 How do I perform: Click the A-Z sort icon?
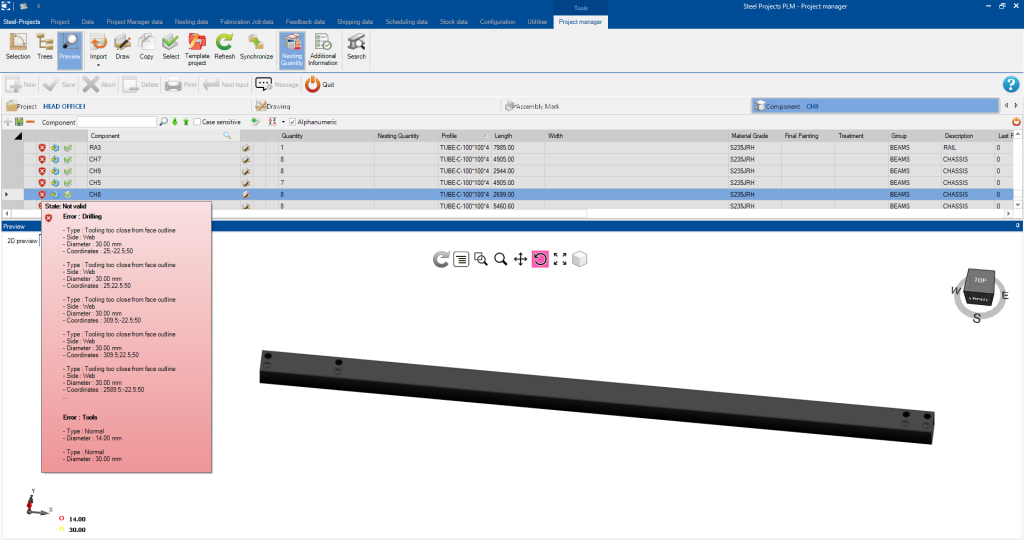click(x=272, y=122)
